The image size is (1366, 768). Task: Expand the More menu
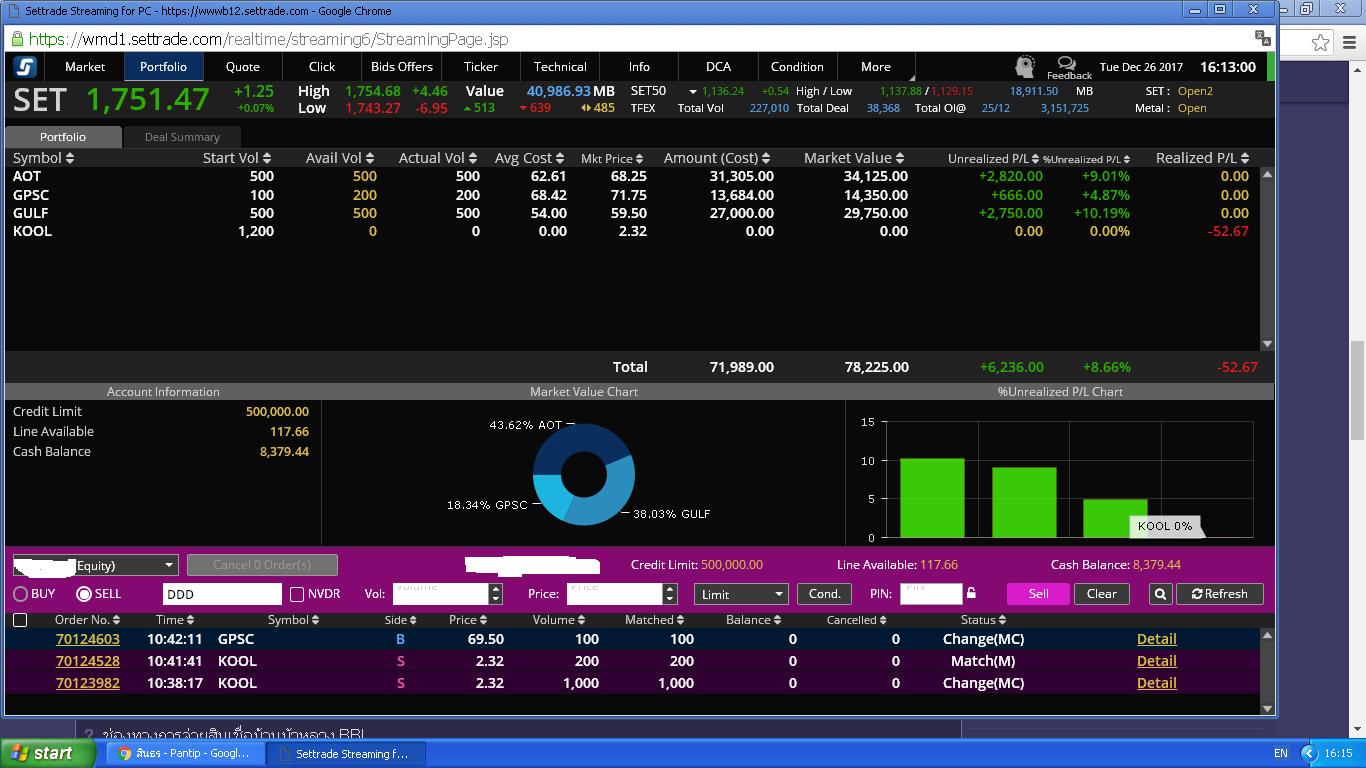(876, 67)
